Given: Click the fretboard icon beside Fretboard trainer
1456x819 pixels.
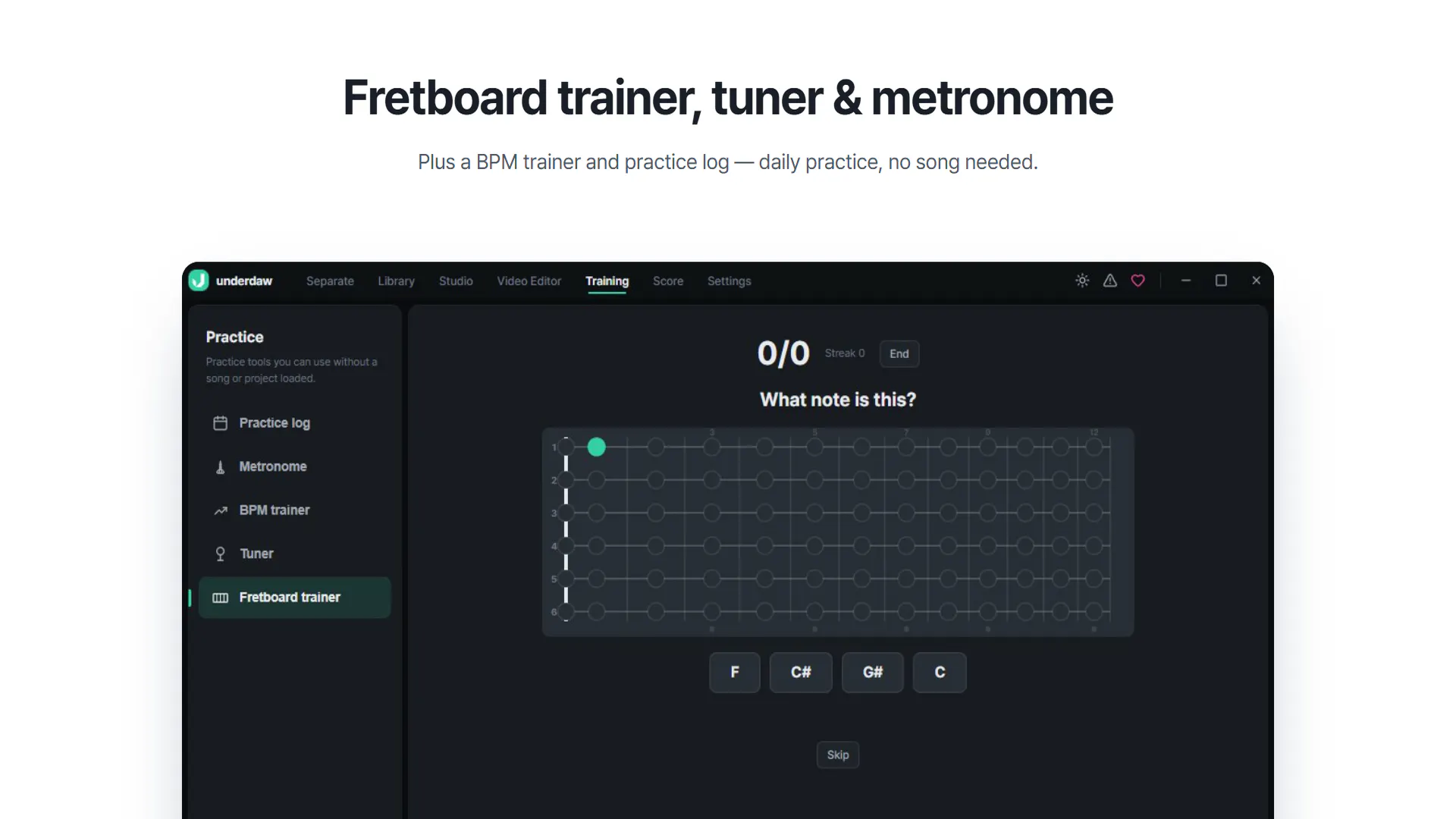Looking at the screenshot, I should click(x=220, y=598).
